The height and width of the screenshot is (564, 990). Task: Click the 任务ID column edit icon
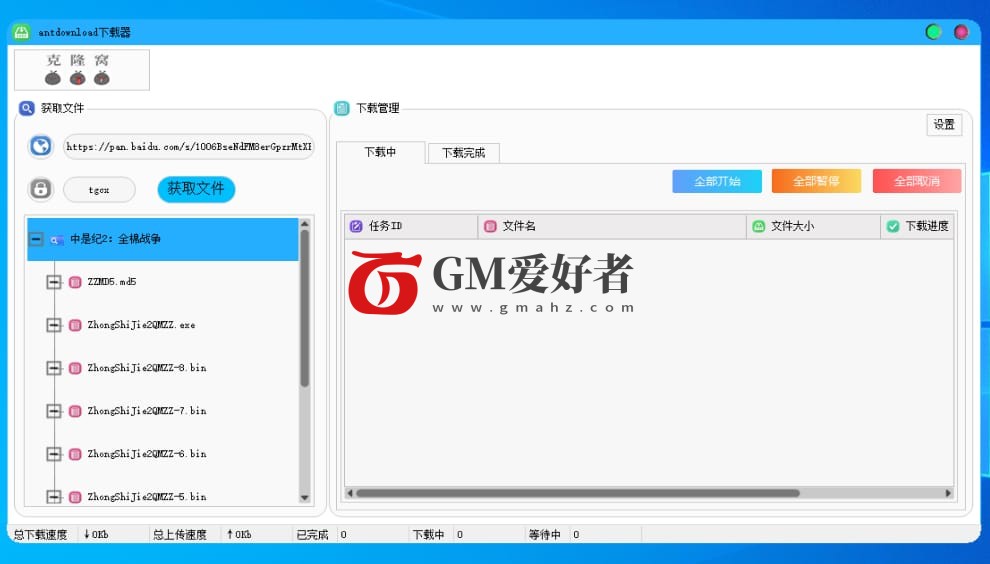(x=356, y=226)
